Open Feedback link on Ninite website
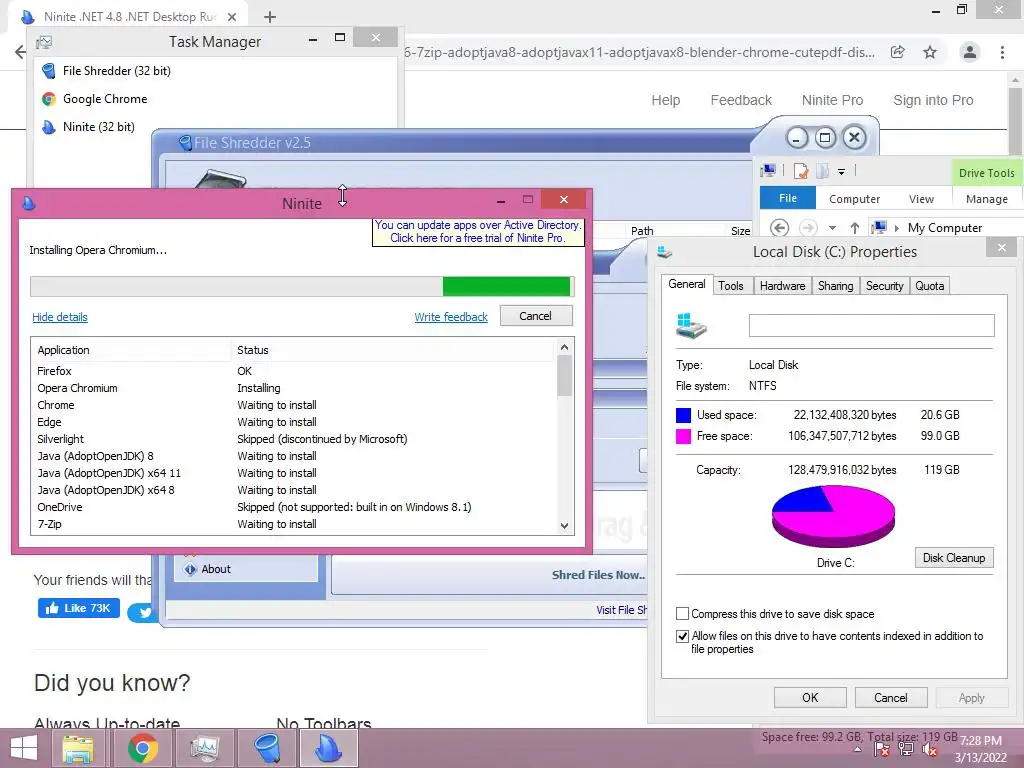The height and width of the screenshot is (768, 1024). click(x=741, y=100)
